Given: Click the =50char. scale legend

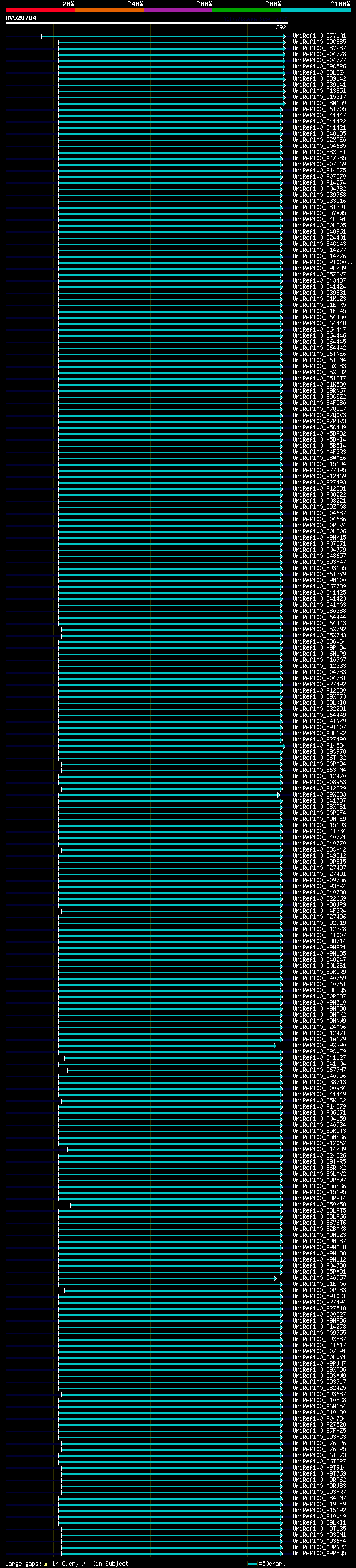Looking at the screenshot, I should click(x=266, y=1563).
